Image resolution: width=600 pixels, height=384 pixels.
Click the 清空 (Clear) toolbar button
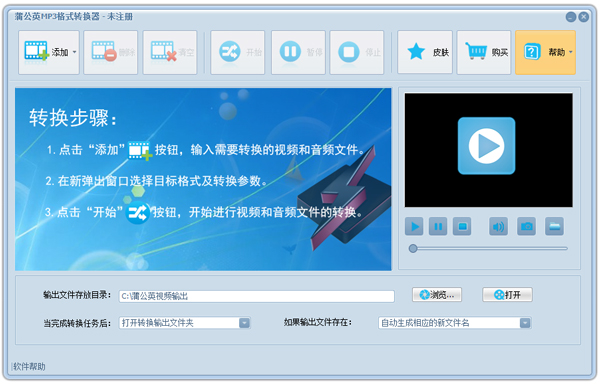(170, 52)
